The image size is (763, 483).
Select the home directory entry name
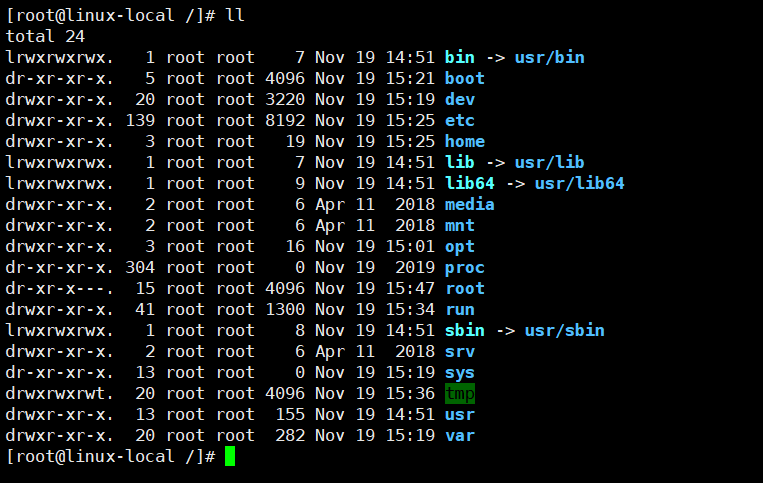(x=465, y=141)
